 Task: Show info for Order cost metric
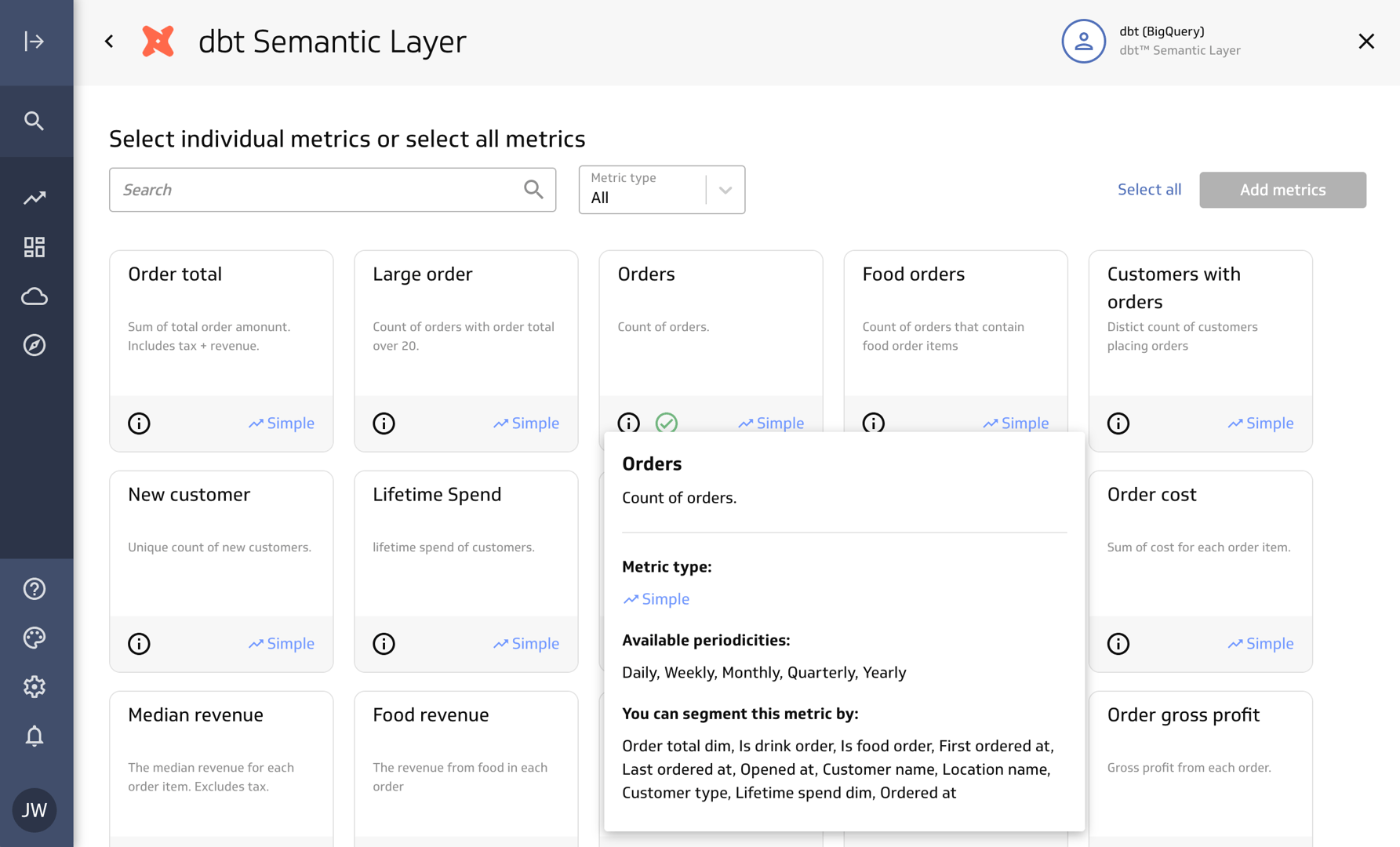click(x=1118, y=644)
